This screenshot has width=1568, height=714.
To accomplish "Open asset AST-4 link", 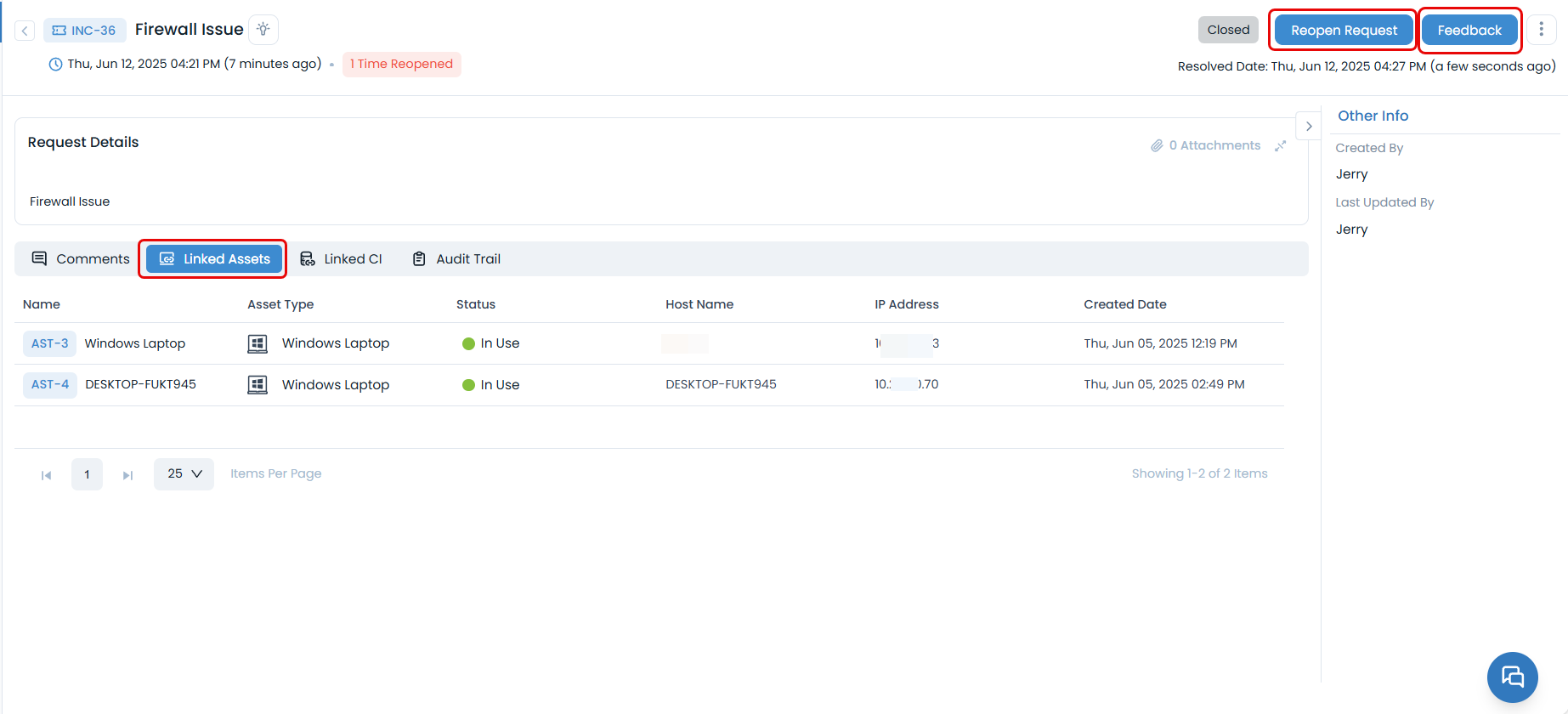I will click(x=50, y=384).
